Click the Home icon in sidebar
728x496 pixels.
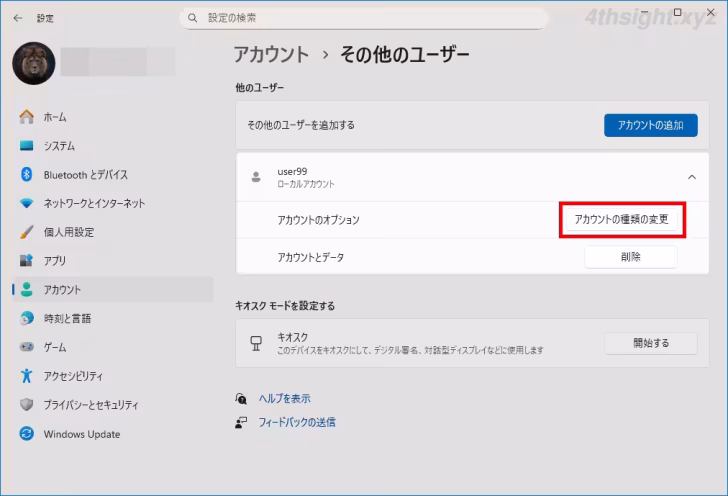(27, 117)
